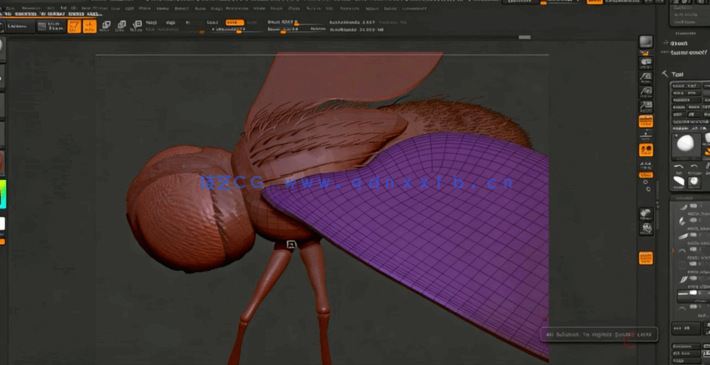Image resolution: width=710 pixels, height=365 pixels.
Task: Click the AAHalf icon above orange Persp
Action: [x=646, y=106]
